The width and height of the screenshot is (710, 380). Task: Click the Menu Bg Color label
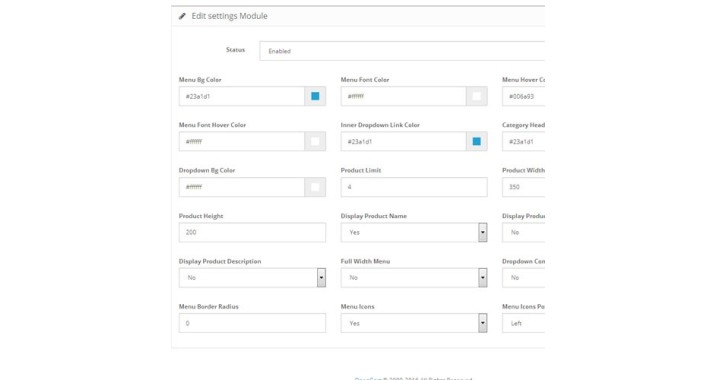(x=200, y=80)
